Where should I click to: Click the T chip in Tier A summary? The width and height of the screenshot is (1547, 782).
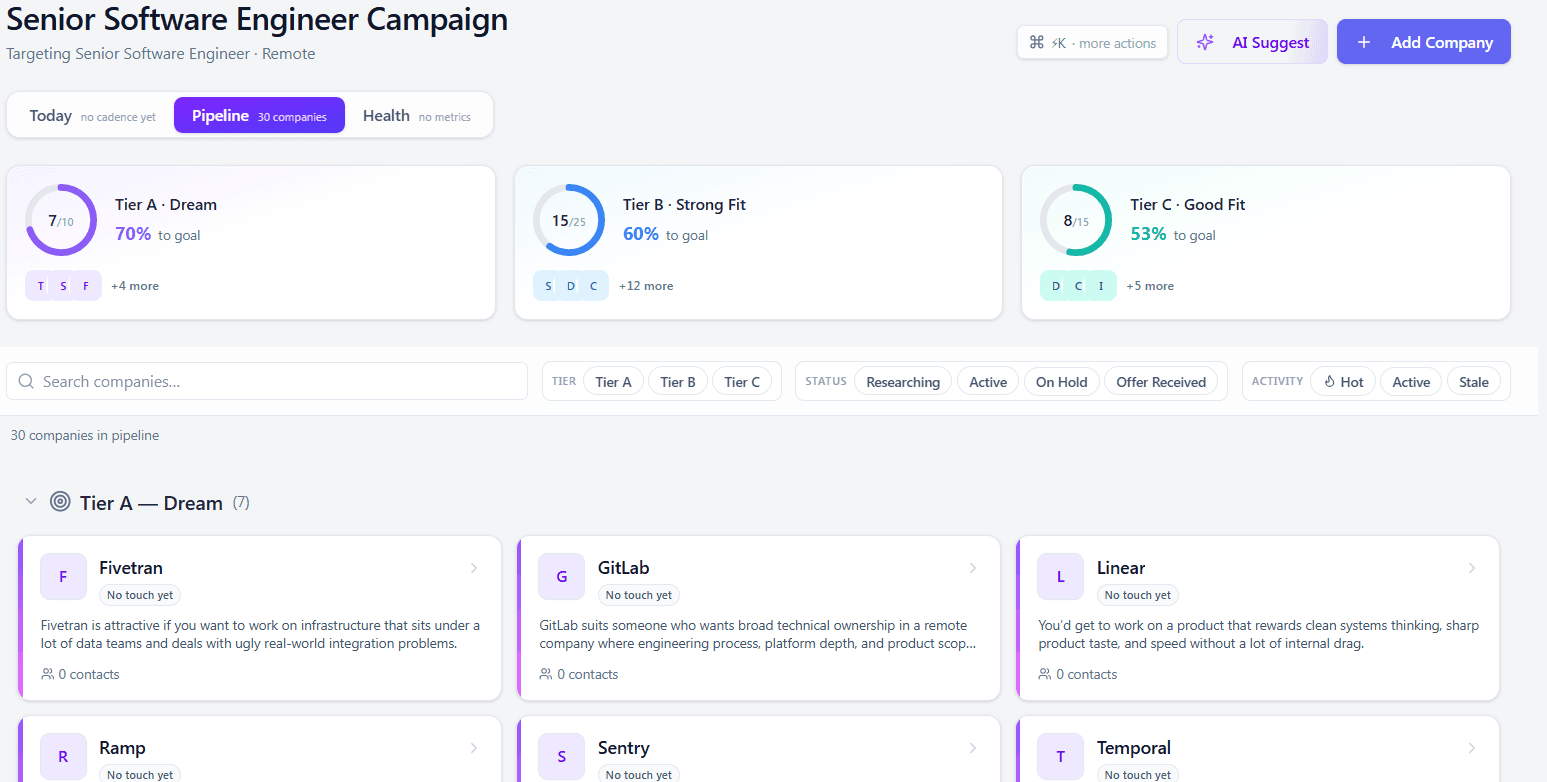(40, 286)
